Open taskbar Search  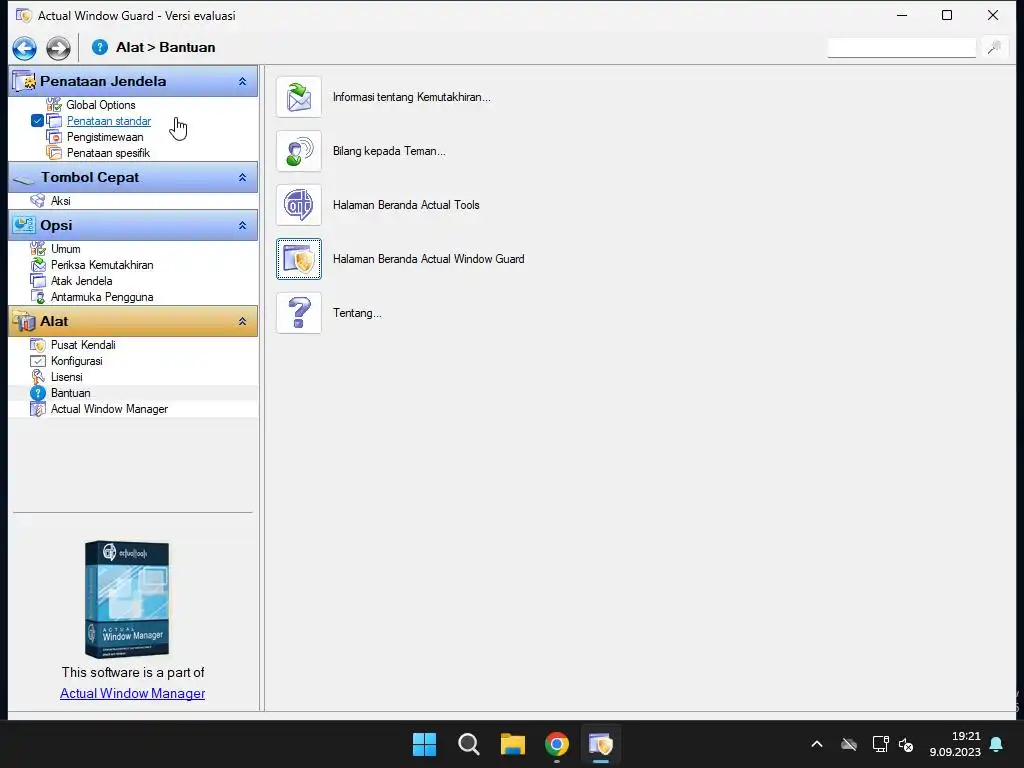point(468,744)
